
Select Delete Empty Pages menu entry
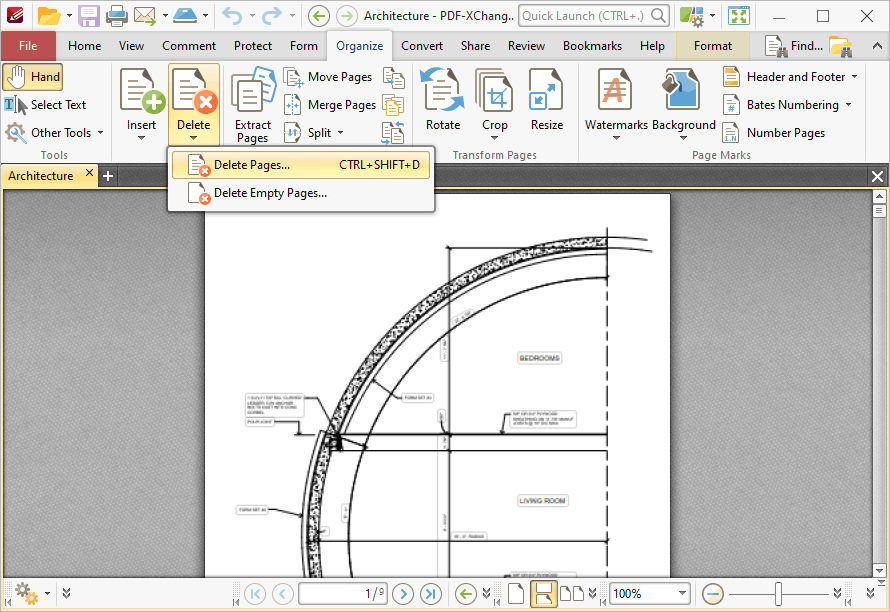pyautogui.click(x=269, y=193)
